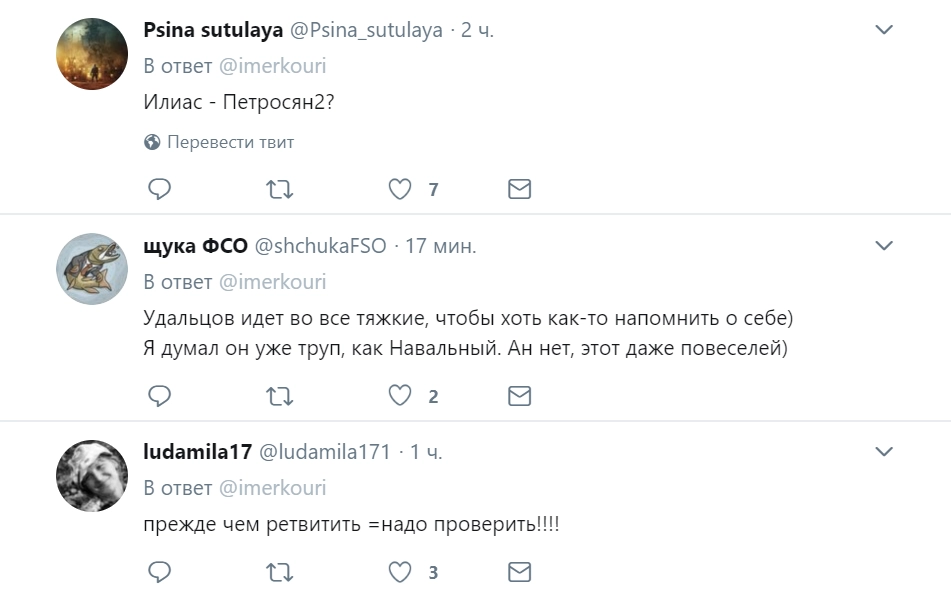Reply to щука ФСО's tweet
This screenshot has width=951, height=592.
(x=160, y=396)
